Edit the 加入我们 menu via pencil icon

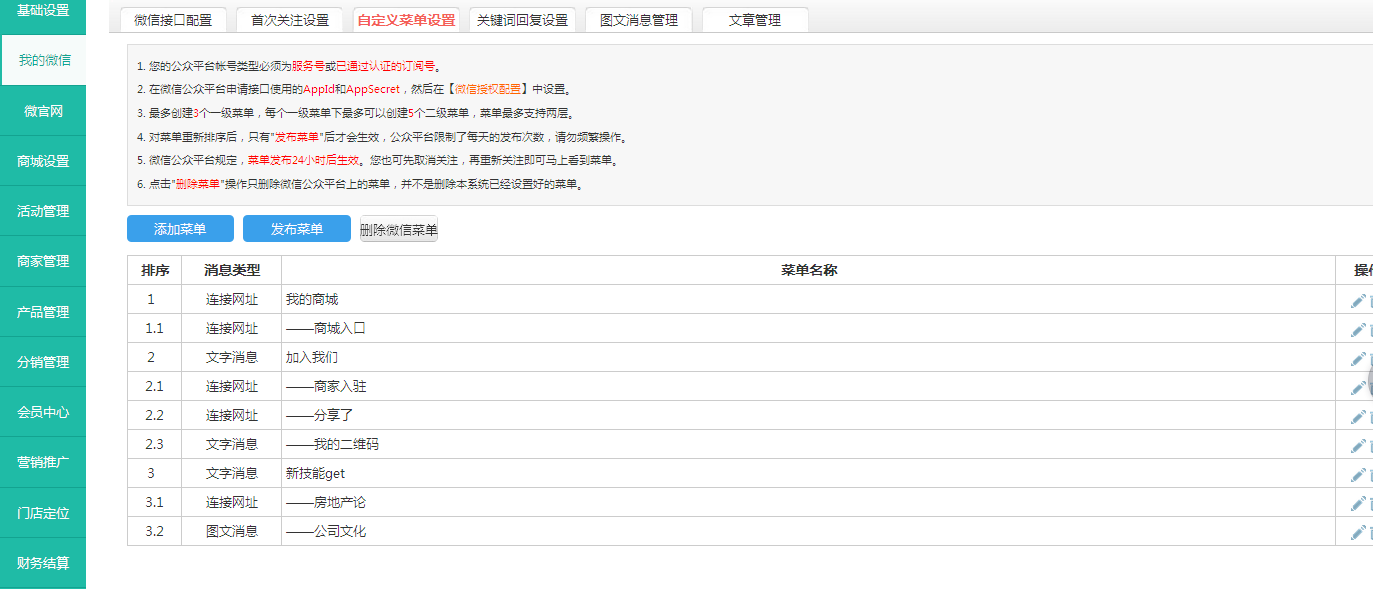[x=1357, y=359]
